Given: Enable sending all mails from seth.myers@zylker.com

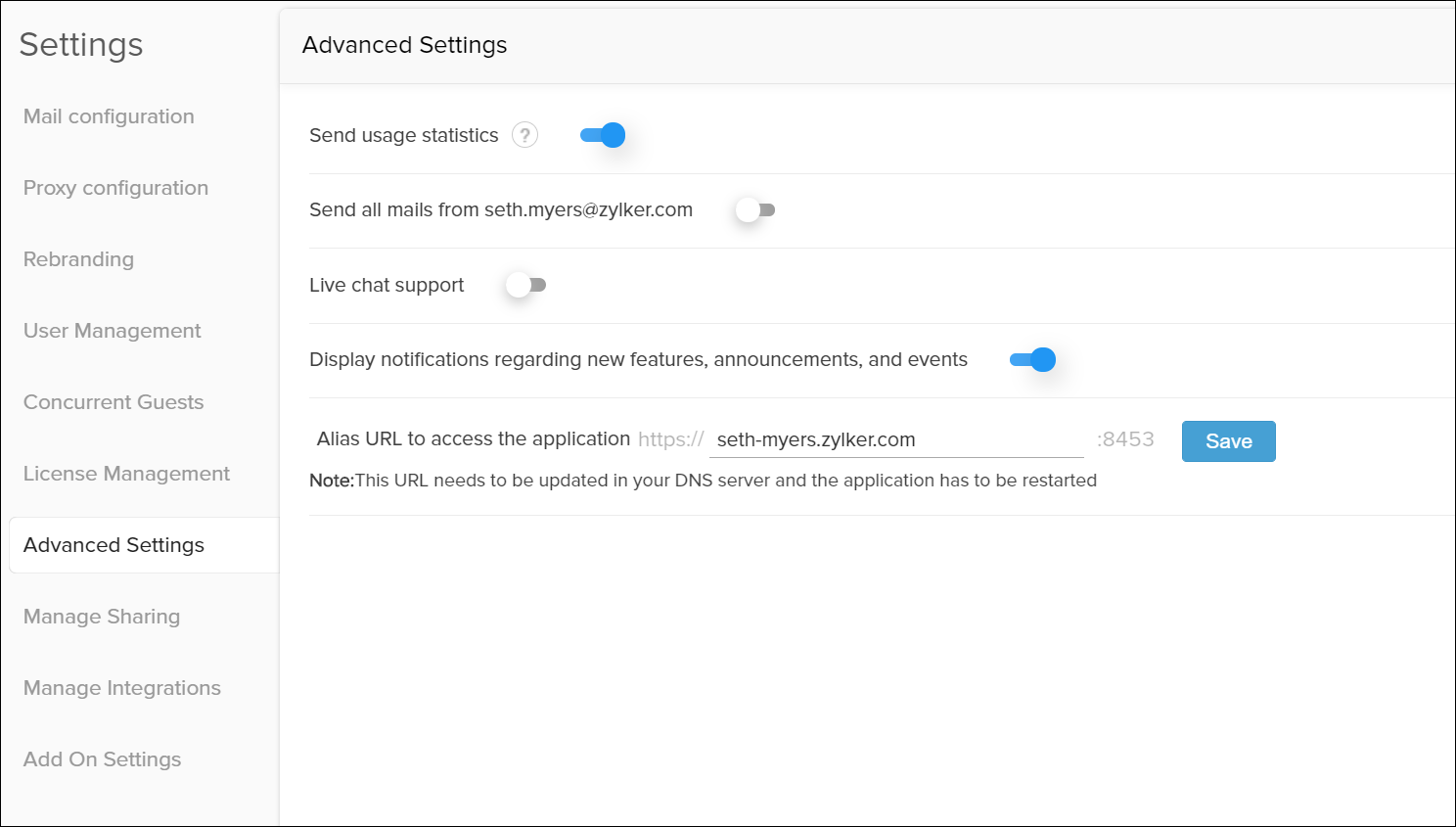Looking at the screenshot, I should pyautogui.click(x=754, y=209).
